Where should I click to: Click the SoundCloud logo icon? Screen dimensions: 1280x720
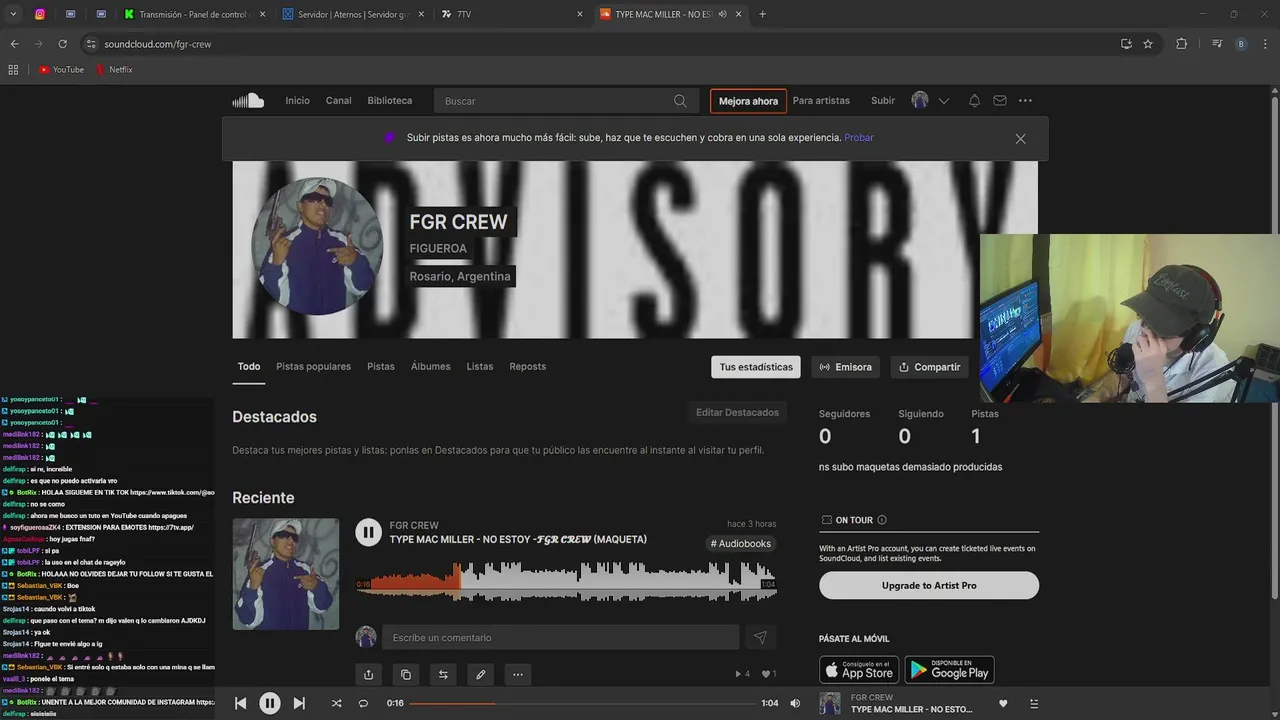click(248, 100)
